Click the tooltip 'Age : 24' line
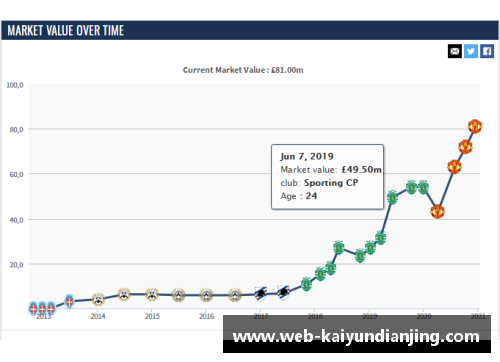The width and height of the screenshot is (500, 362). tap(299, 196)
